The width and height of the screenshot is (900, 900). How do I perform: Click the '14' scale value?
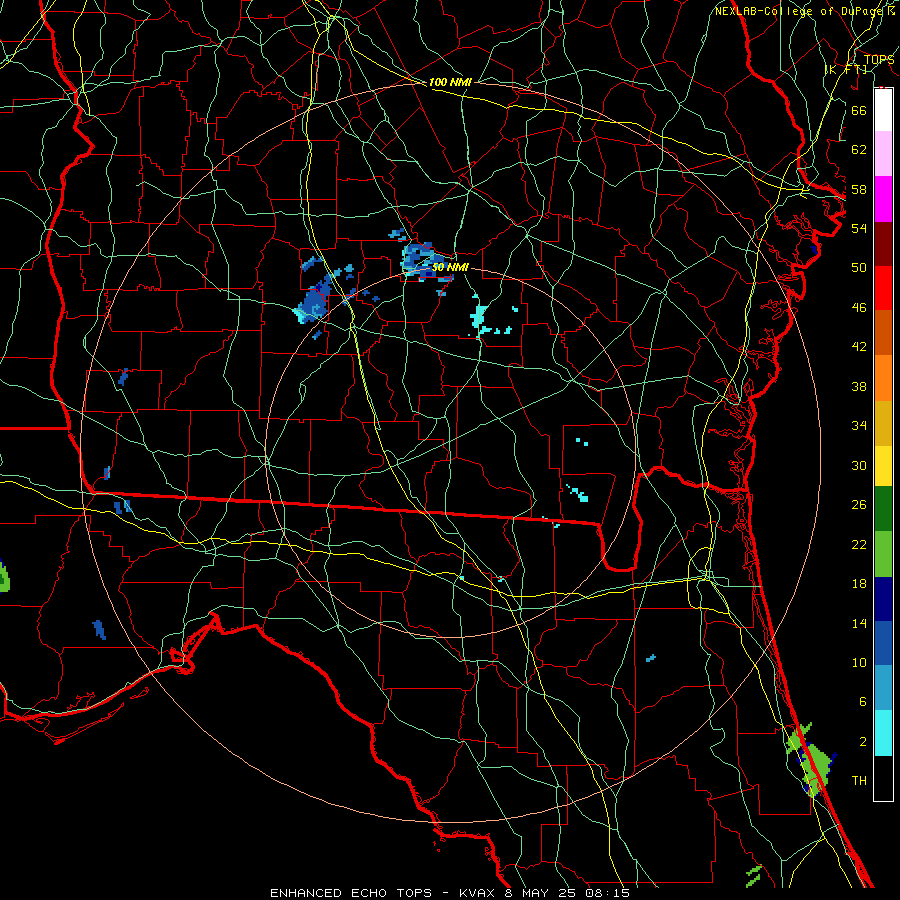pyautogui.click(x=859, y=623)
